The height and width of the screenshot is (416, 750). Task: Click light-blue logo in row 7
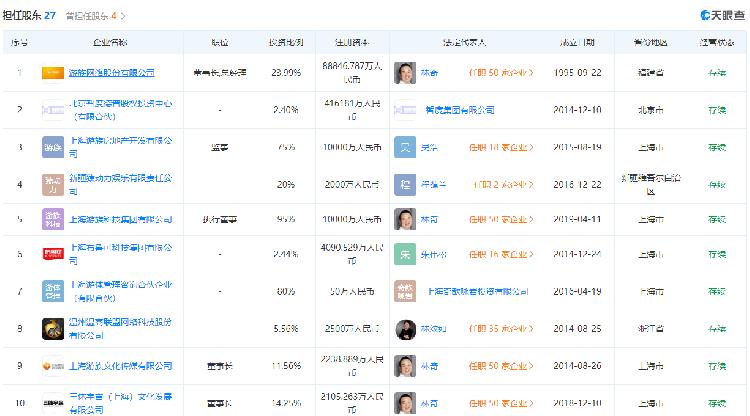click(x=53, y=291)
